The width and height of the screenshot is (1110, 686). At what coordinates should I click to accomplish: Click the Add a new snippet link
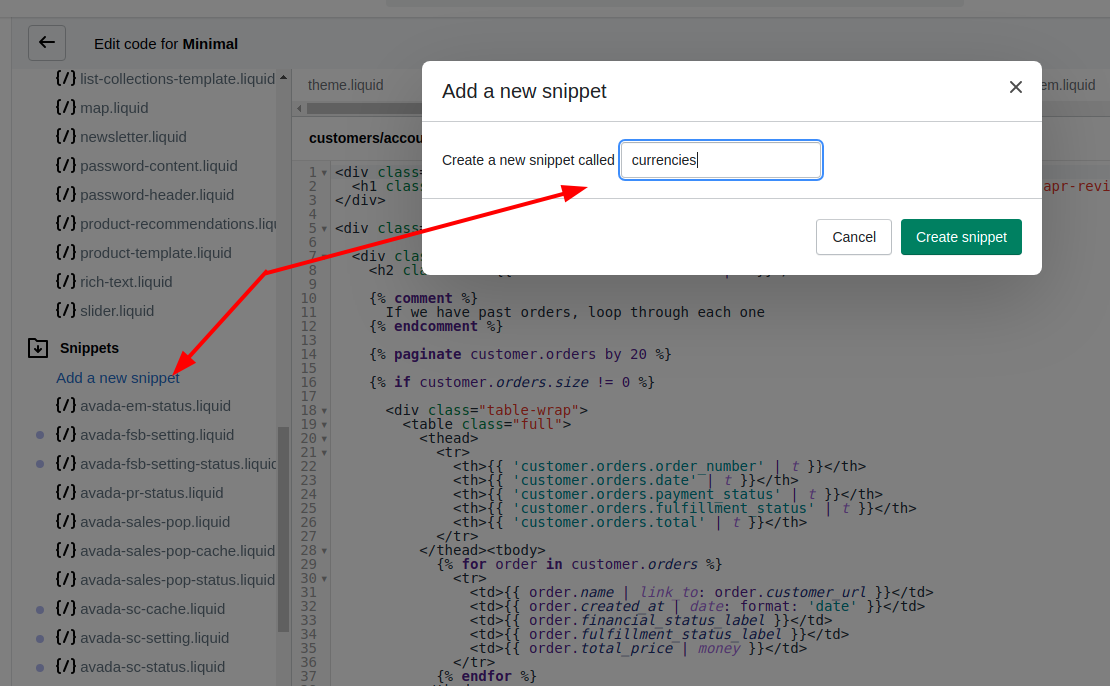[x=118, y=377]
